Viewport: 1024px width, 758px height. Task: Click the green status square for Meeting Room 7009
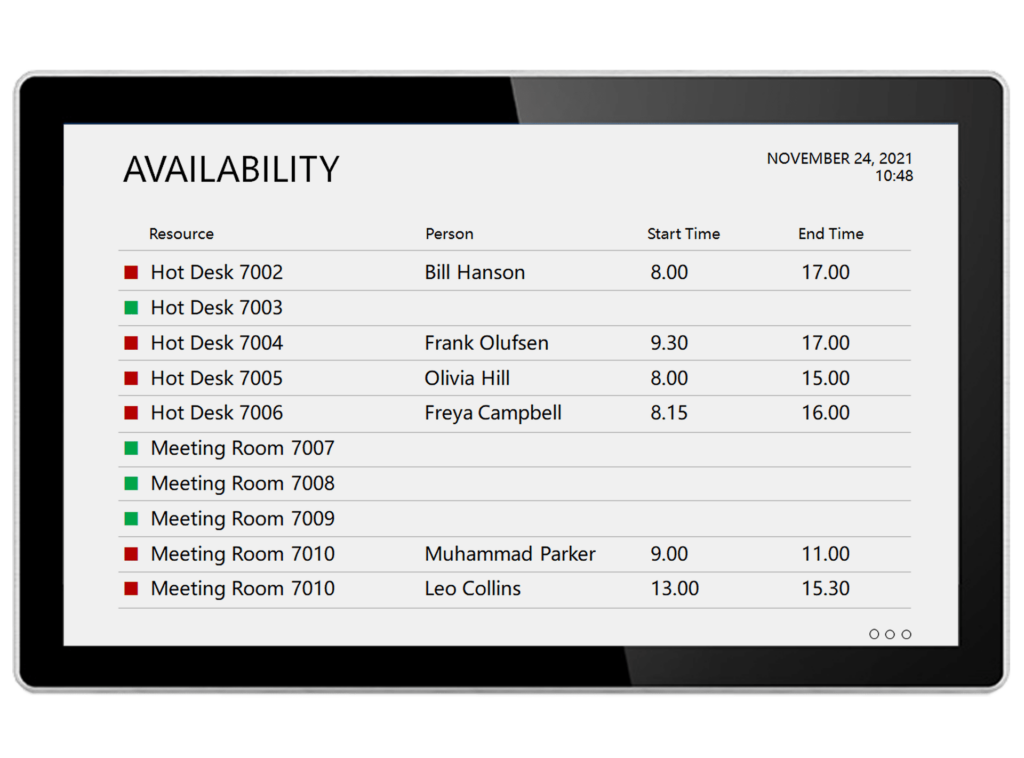[x=131, y=519]
